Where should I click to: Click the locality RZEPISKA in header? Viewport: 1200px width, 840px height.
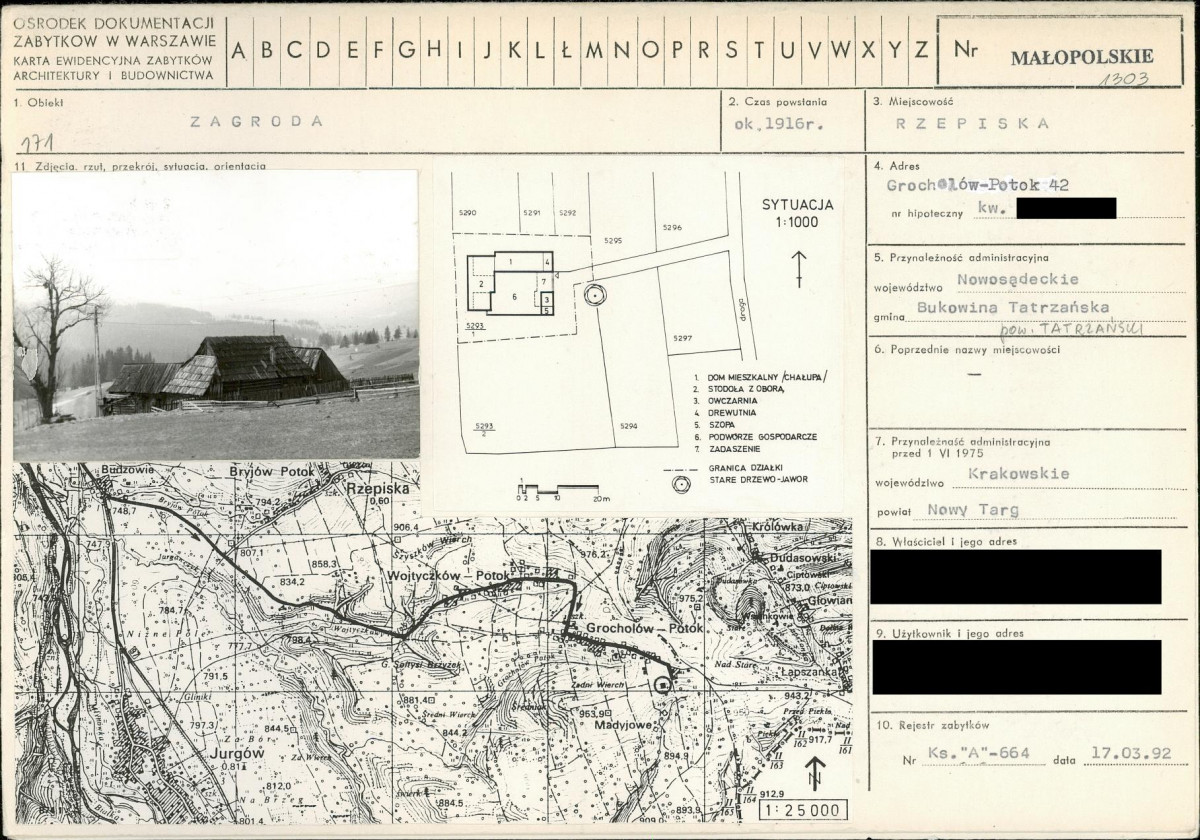[973, 124]
